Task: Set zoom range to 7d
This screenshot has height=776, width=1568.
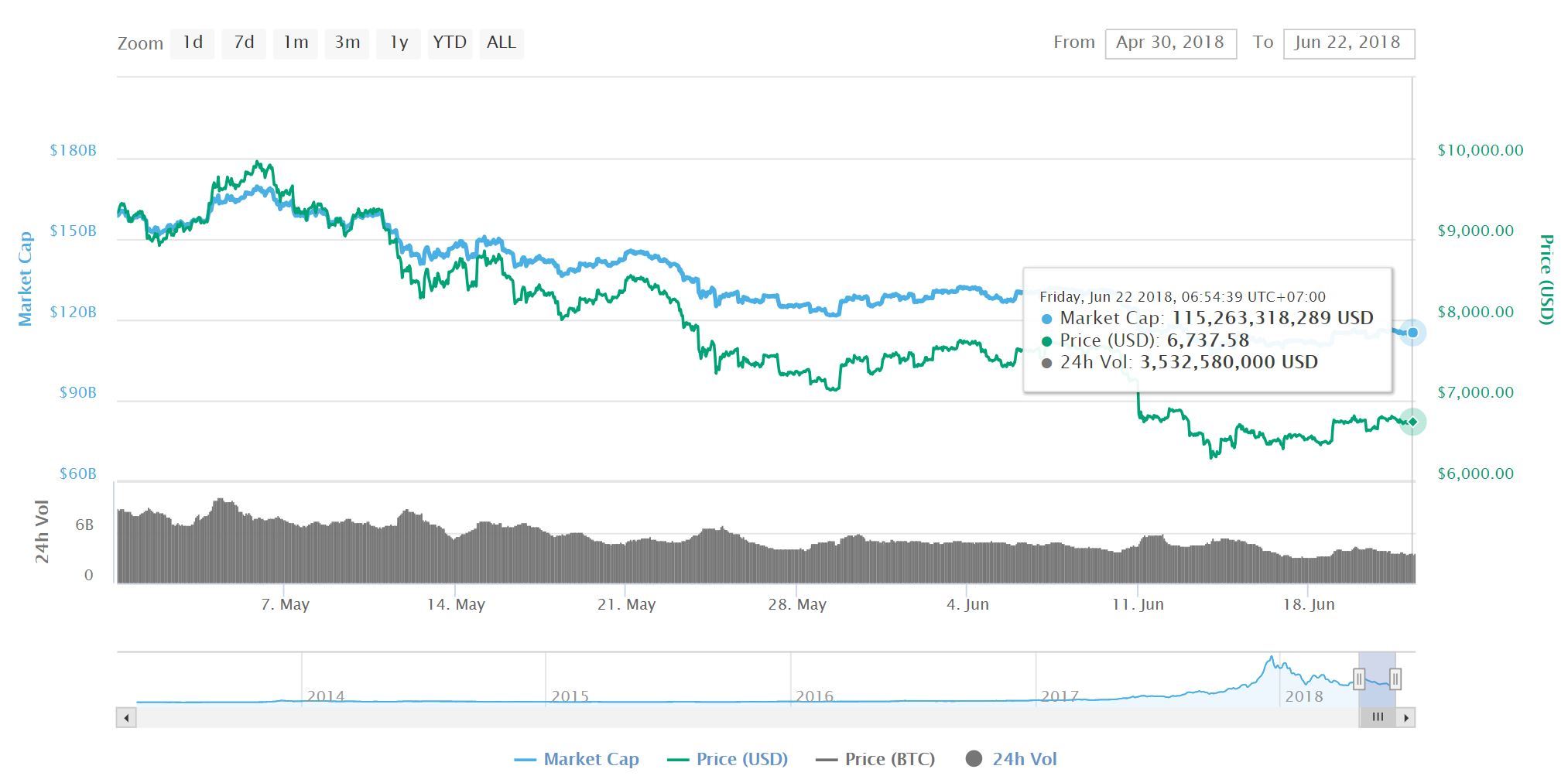Action: coord(244,43)
